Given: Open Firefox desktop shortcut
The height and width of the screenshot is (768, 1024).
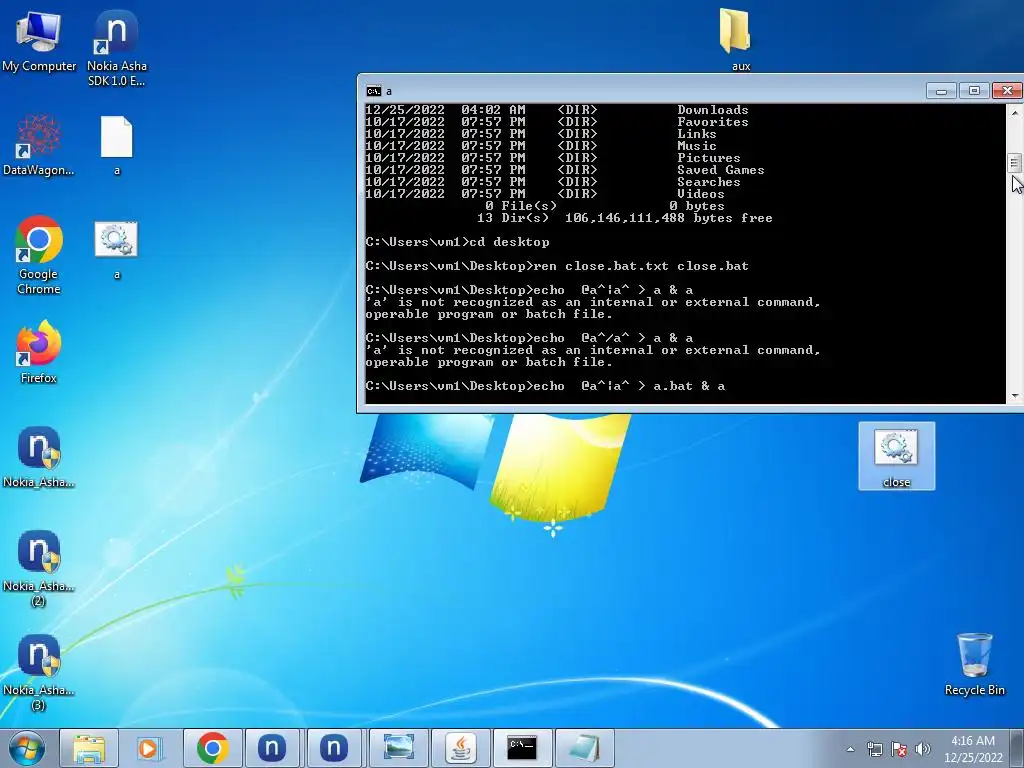Looking at the screenshot, I should tap(39, 351).
